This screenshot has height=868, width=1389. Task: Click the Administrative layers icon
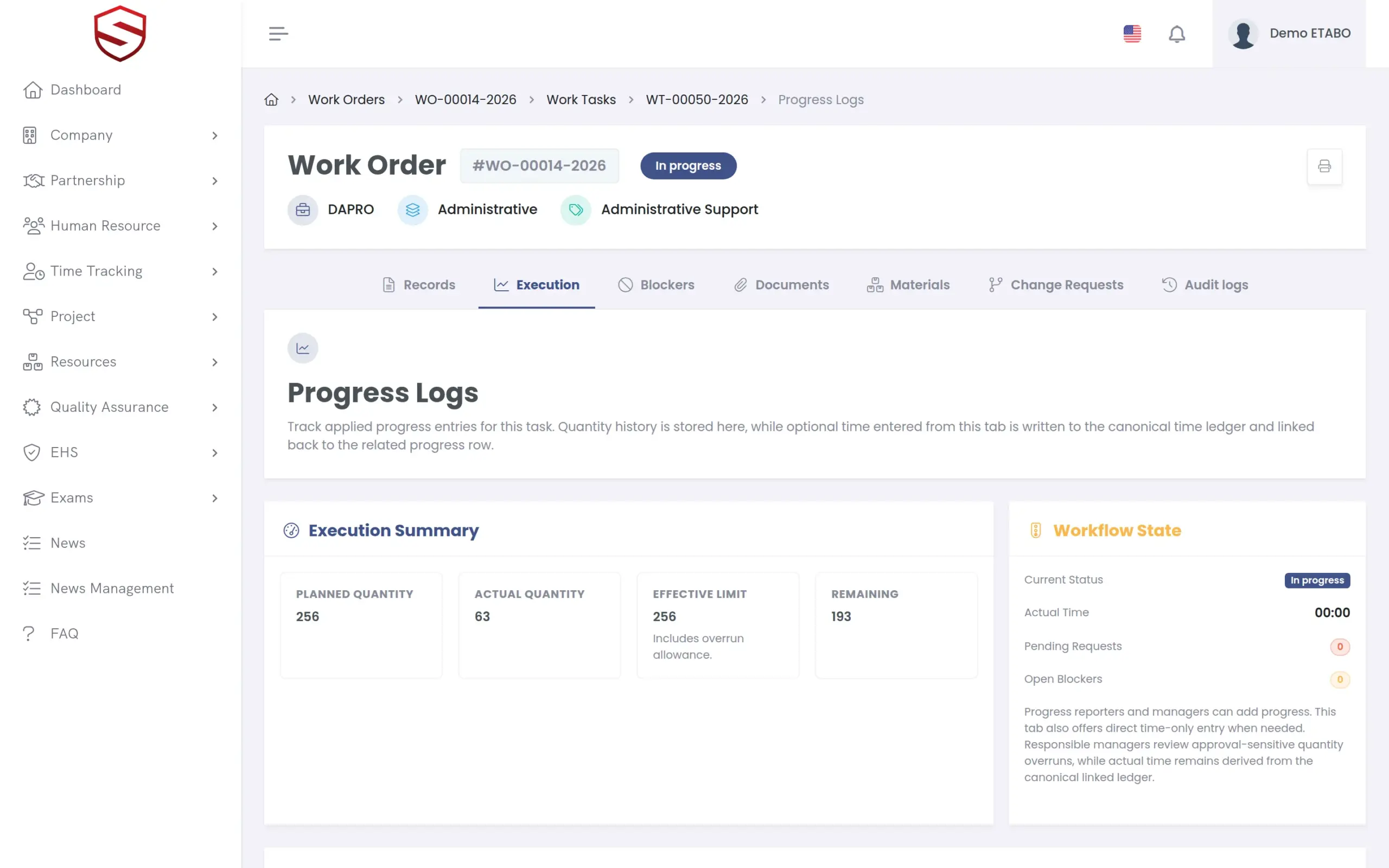[413, 210]
